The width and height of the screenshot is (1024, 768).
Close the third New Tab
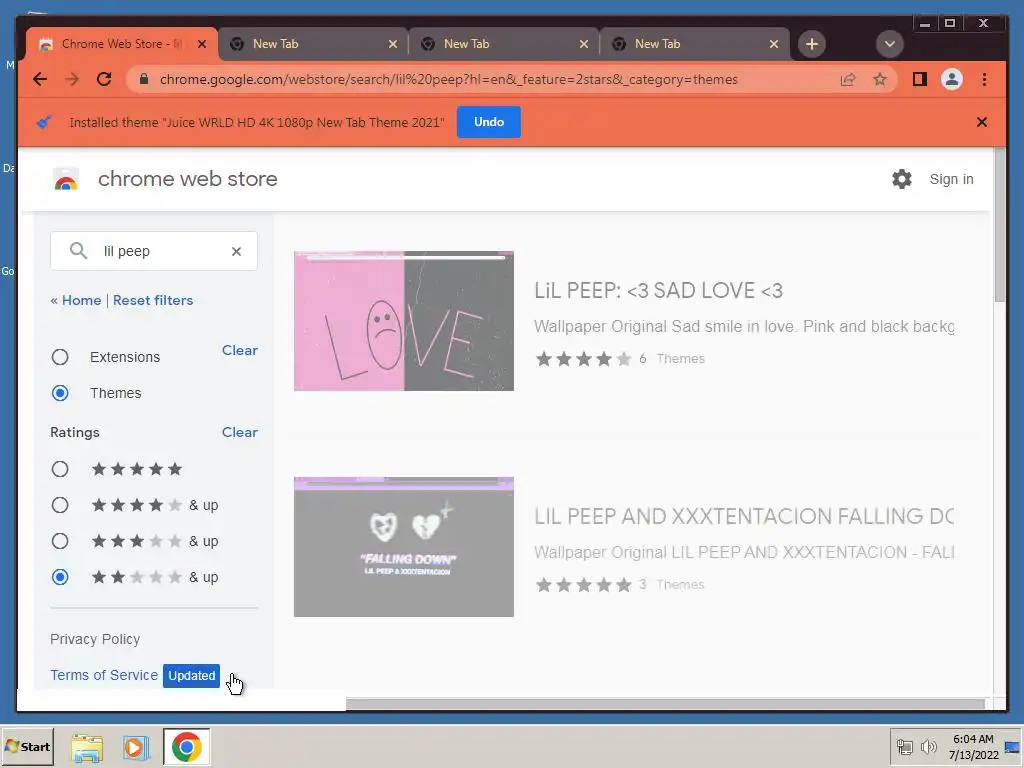click(x=584, y=44)
